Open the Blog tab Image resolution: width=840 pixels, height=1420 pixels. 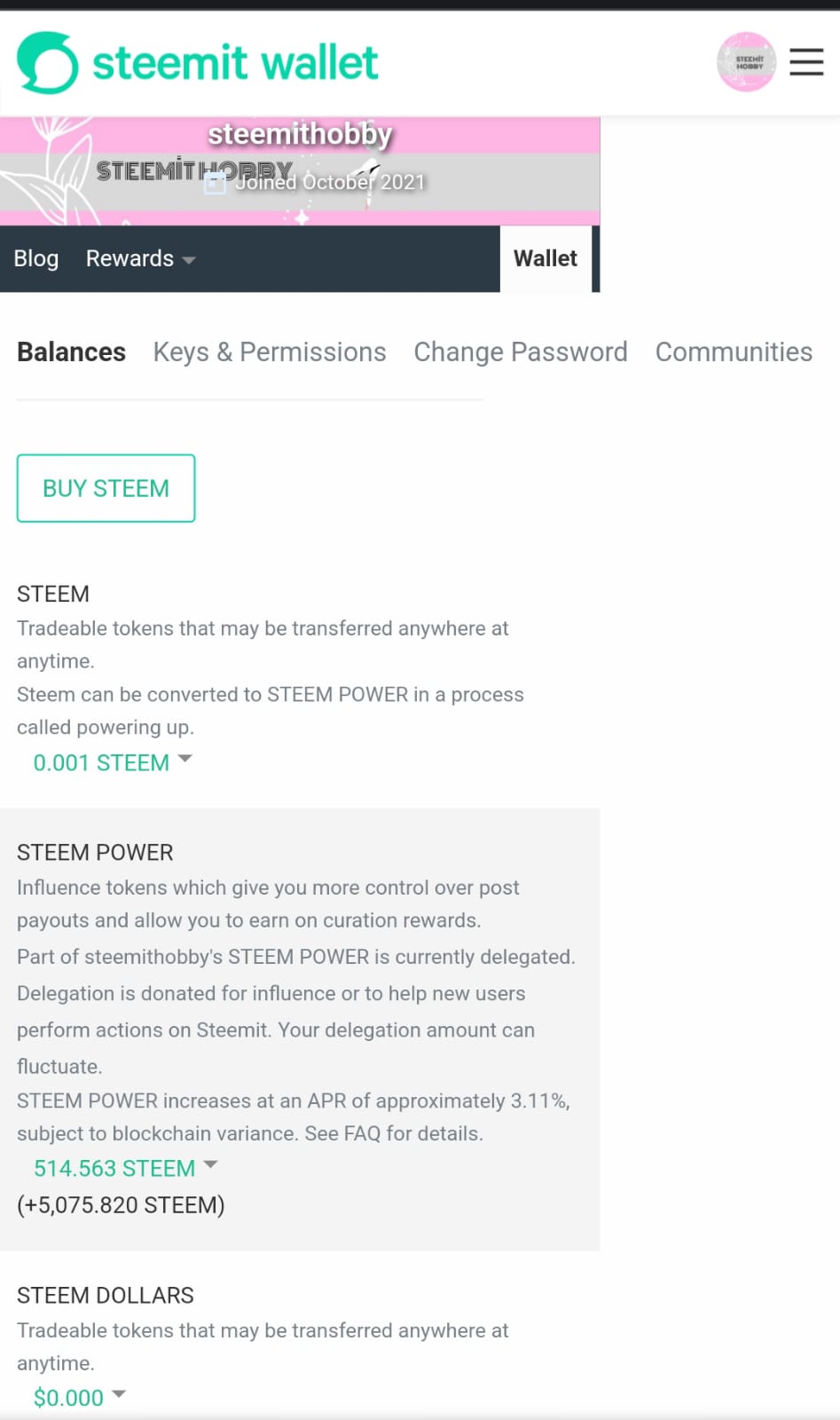click(x=36, y=259)
